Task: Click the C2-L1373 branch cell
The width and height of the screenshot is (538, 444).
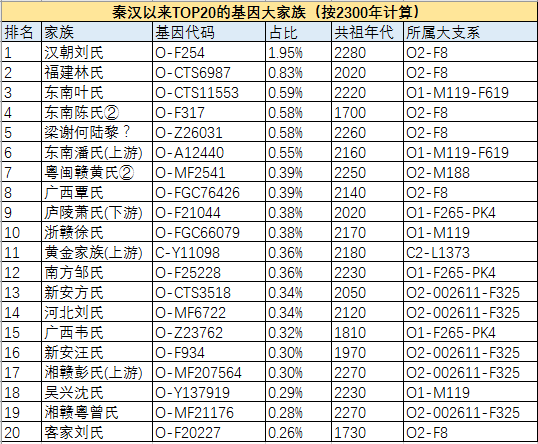Action: pos(470,253)
